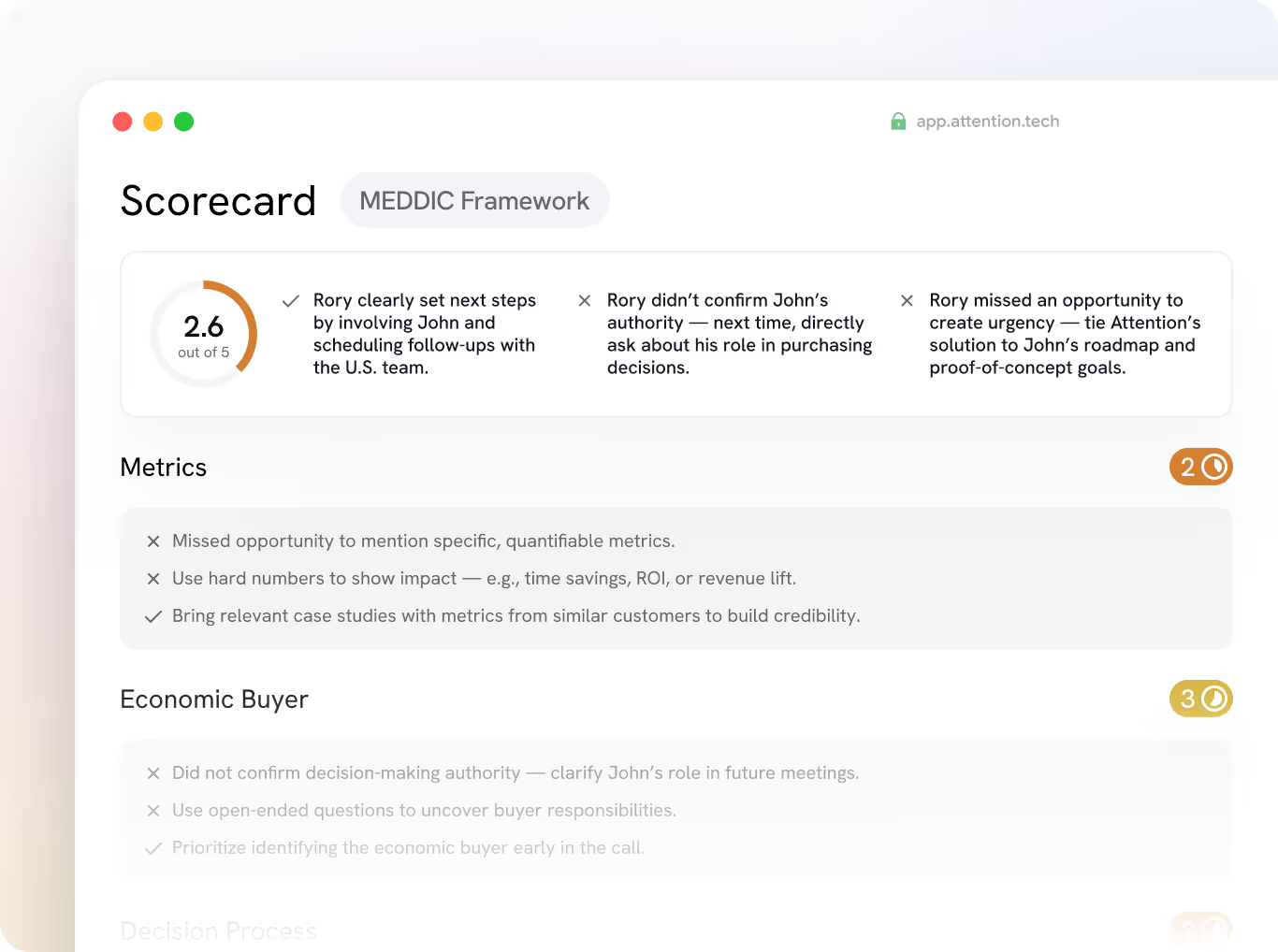Click the X icon next to "Did not confirm decision-making authority"
1278x952 pixels.
coord(153,773)
